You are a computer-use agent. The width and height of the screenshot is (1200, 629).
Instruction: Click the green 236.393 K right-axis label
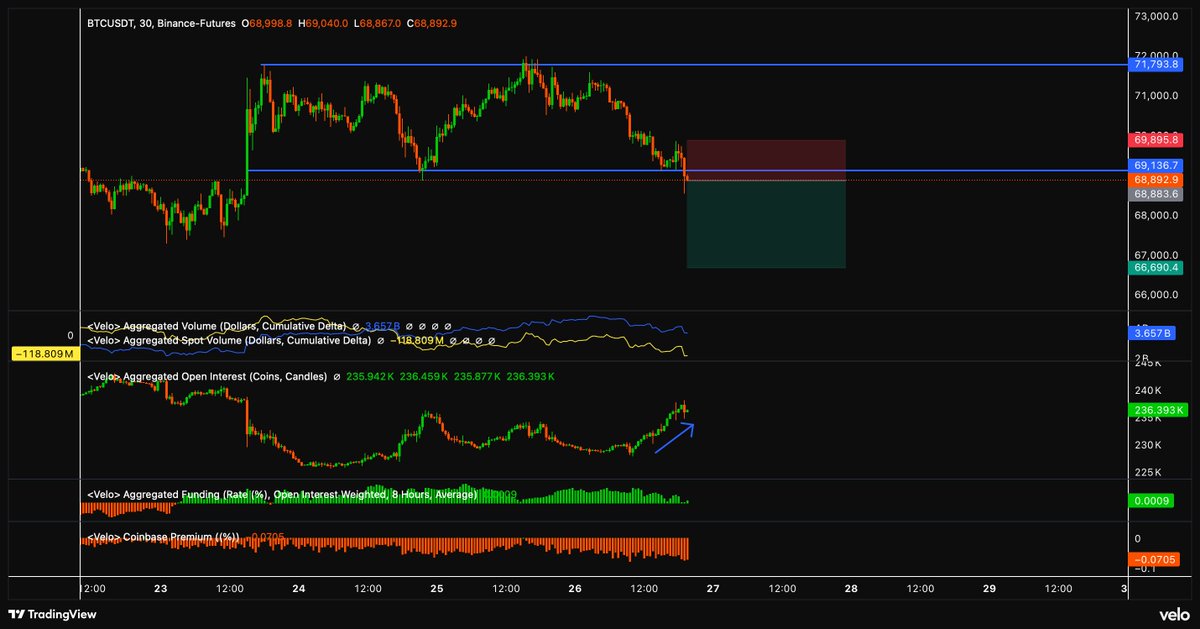pos(1156,410)
